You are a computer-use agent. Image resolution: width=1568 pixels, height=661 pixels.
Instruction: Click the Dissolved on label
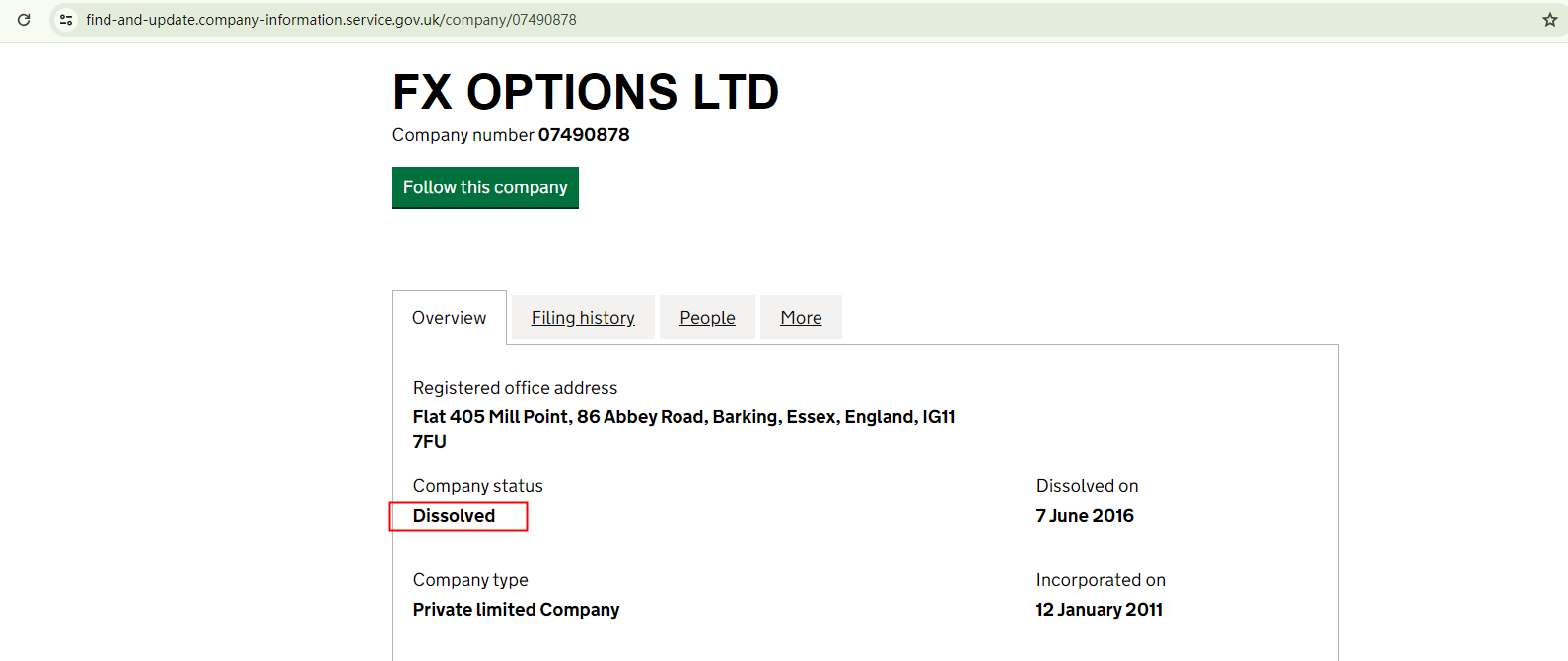coord(1087,486)
